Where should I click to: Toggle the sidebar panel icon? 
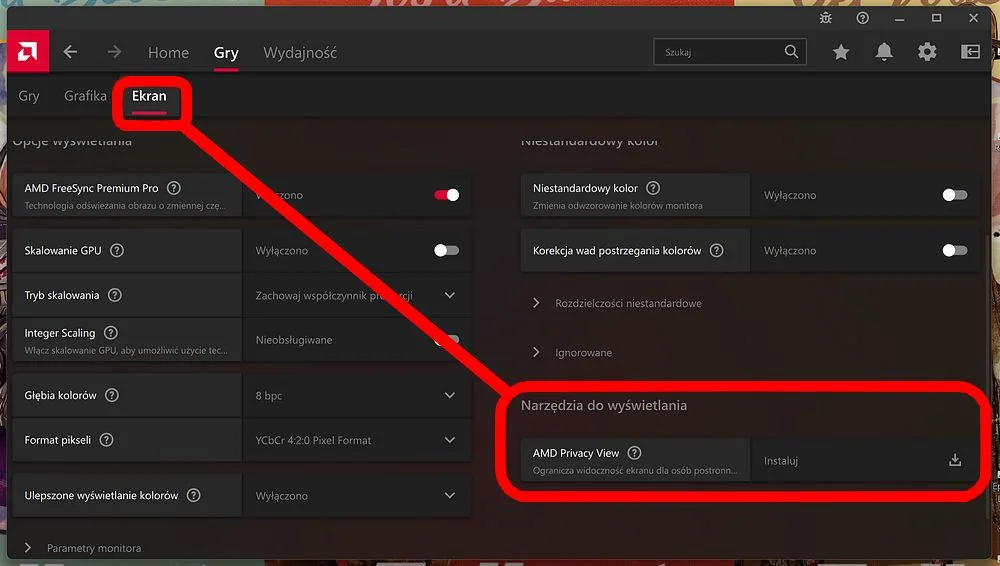pyautogui.click(x=970, y=52)
